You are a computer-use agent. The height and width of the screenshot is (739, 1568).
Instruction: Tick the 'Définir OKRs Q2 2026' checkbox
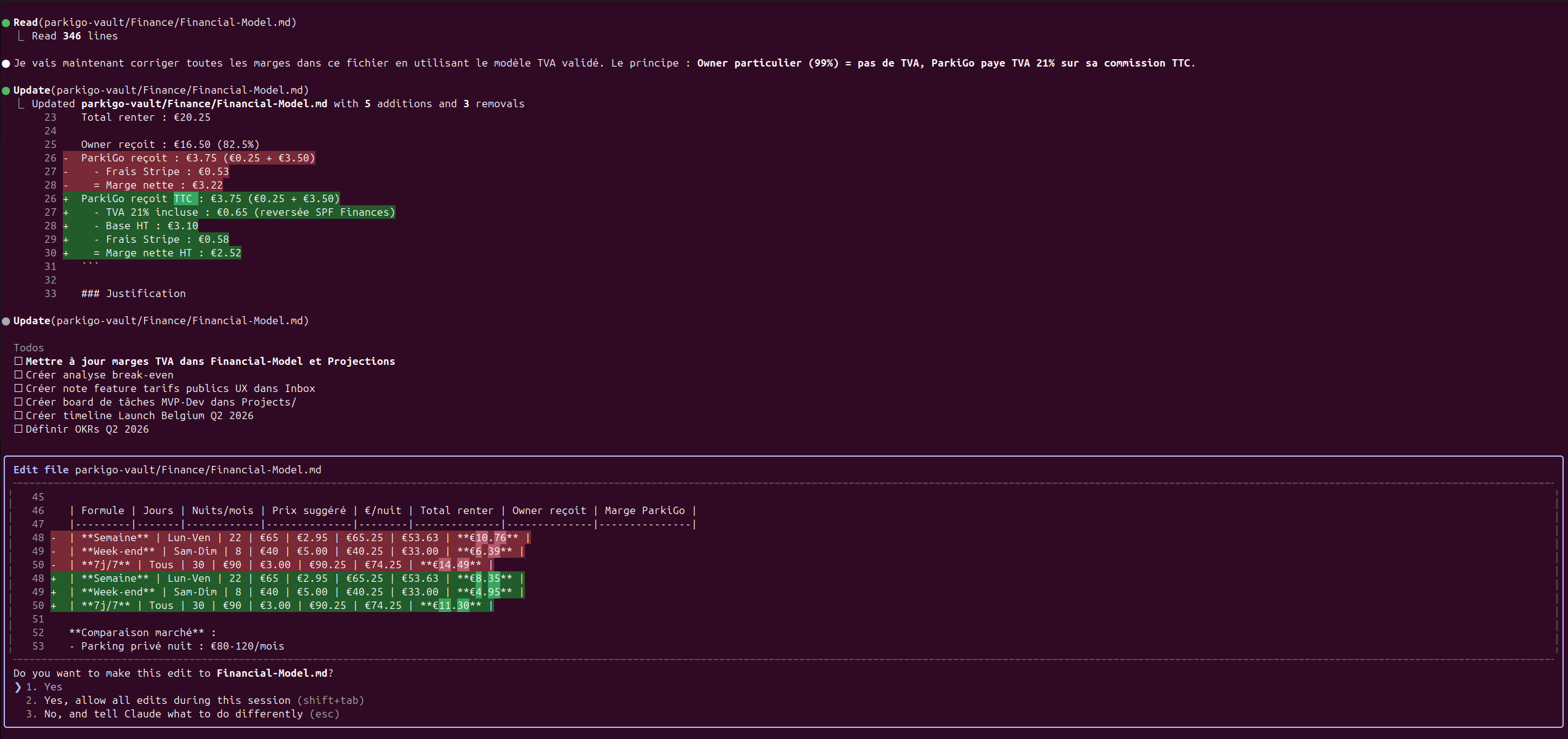click(18, 429)
